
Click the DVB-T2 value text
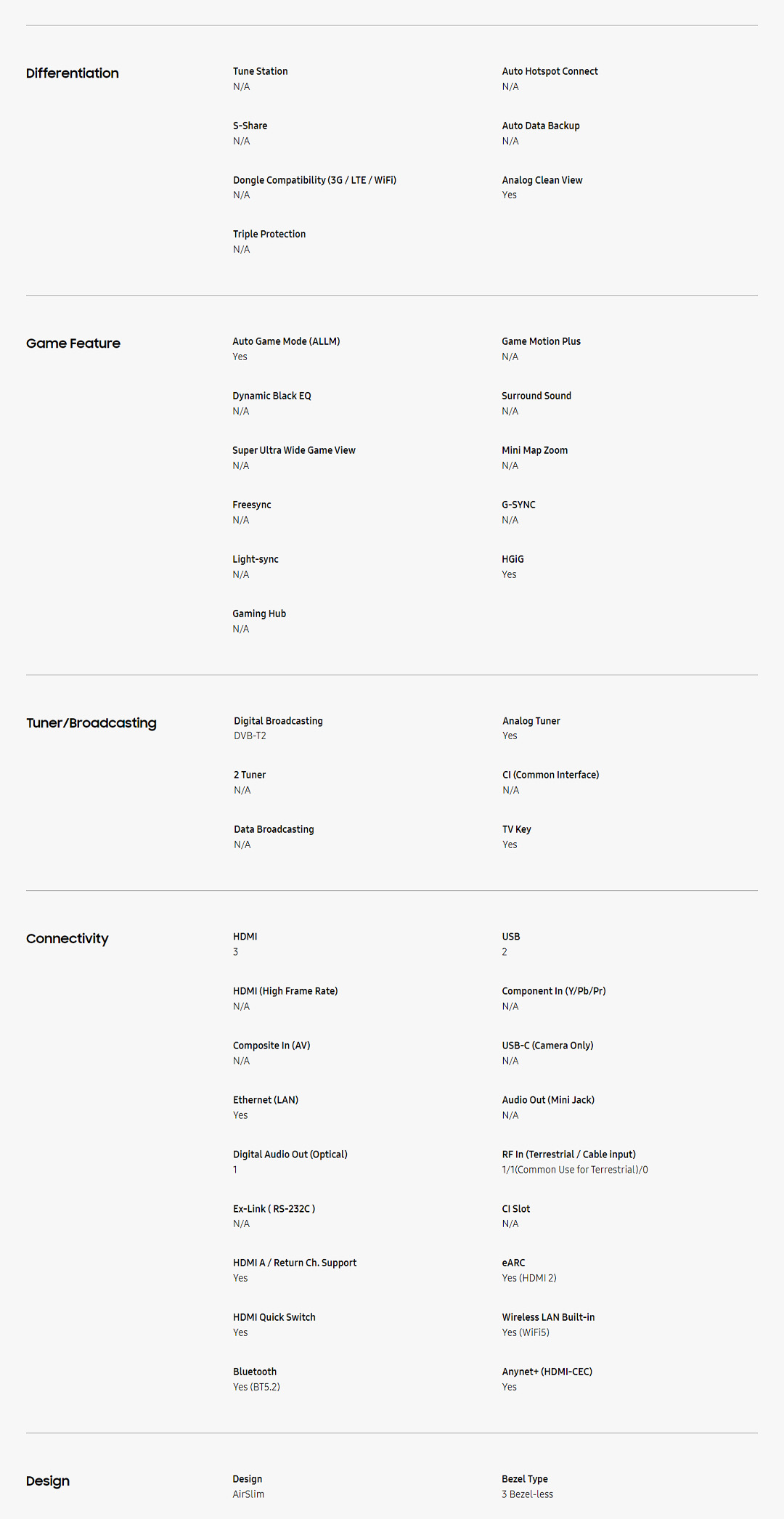pyautogui.click(x=250, y=736)
